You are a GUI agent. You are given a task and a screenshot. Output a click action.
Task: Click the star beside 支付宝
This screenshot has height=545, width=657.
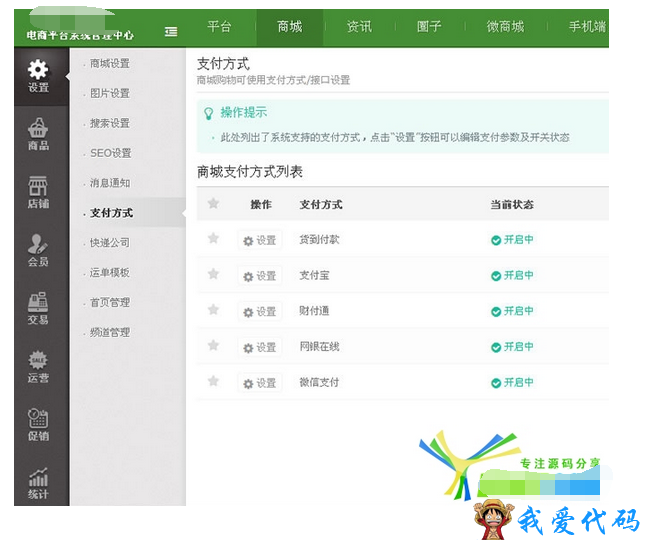[213, 274]
